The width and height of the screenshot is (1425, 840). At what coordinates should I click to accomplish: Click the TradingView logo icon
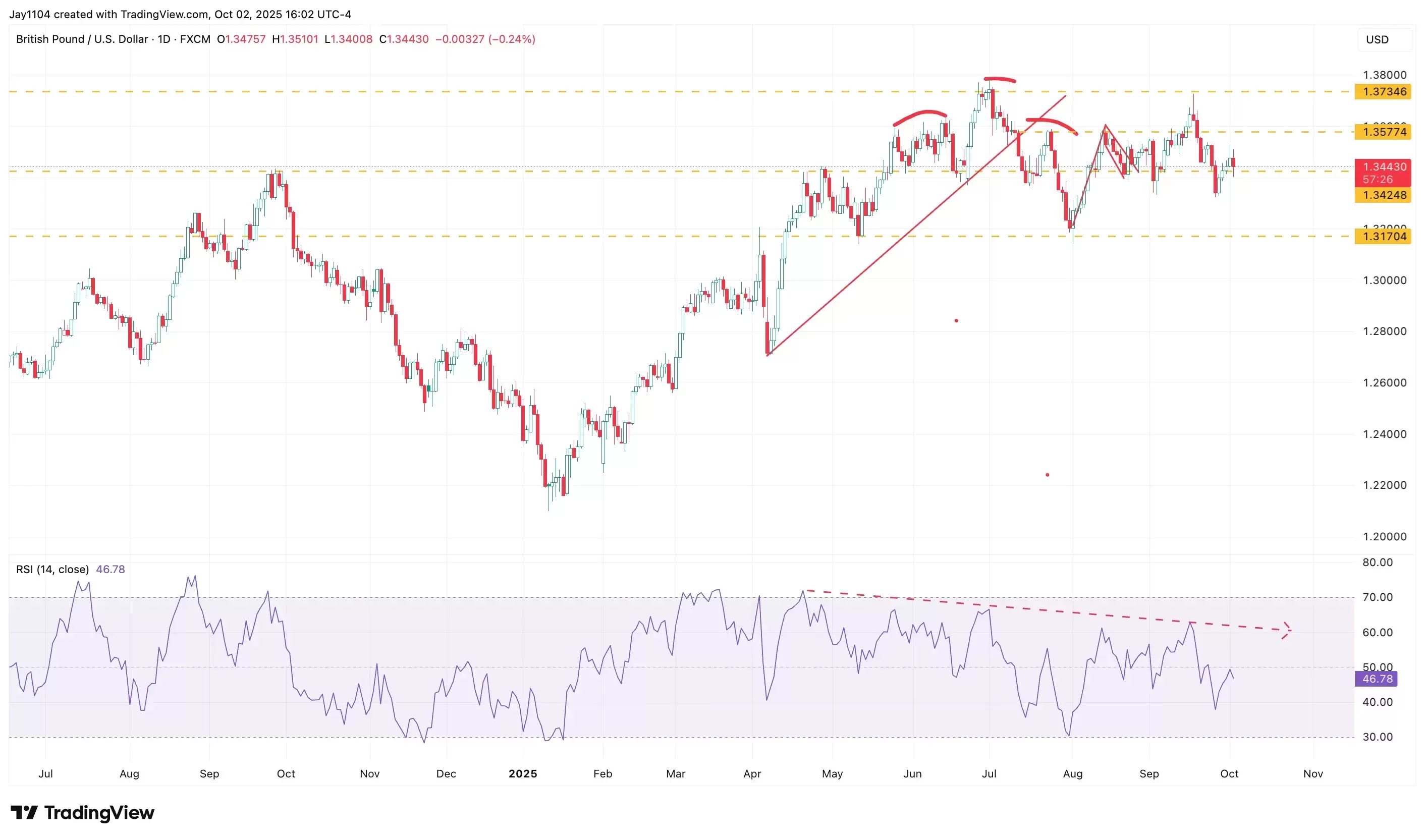(24, 813)
